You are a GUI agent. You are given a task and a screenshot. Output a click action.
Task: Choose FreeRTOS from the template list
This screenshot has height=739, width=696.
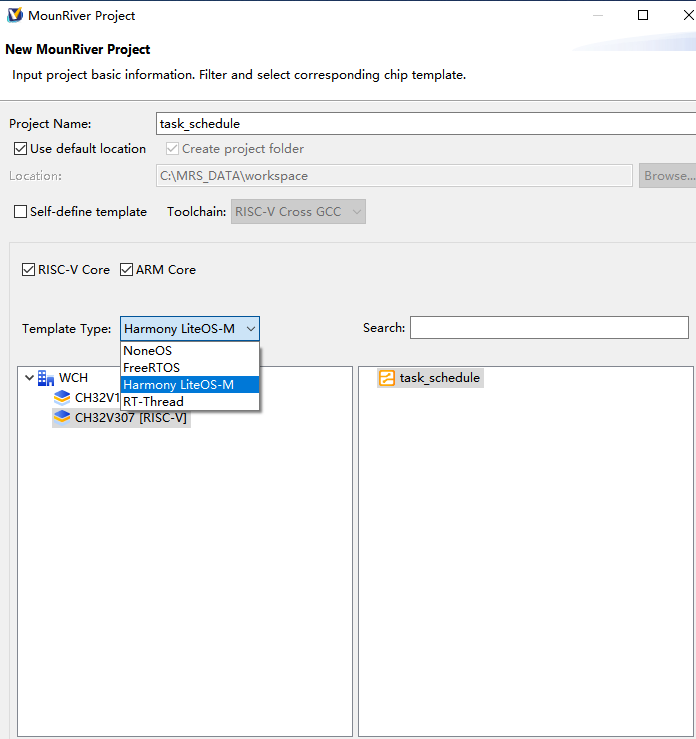190,368
